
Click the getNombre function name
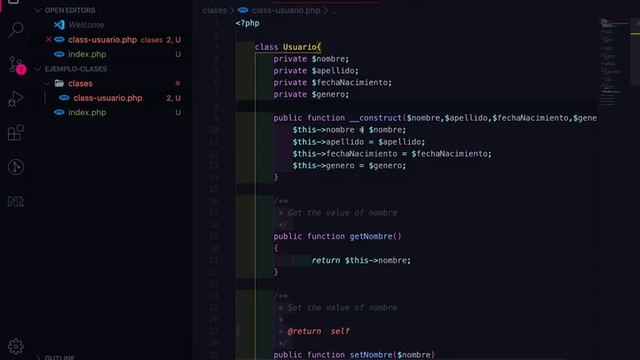(x=371, y=236)
